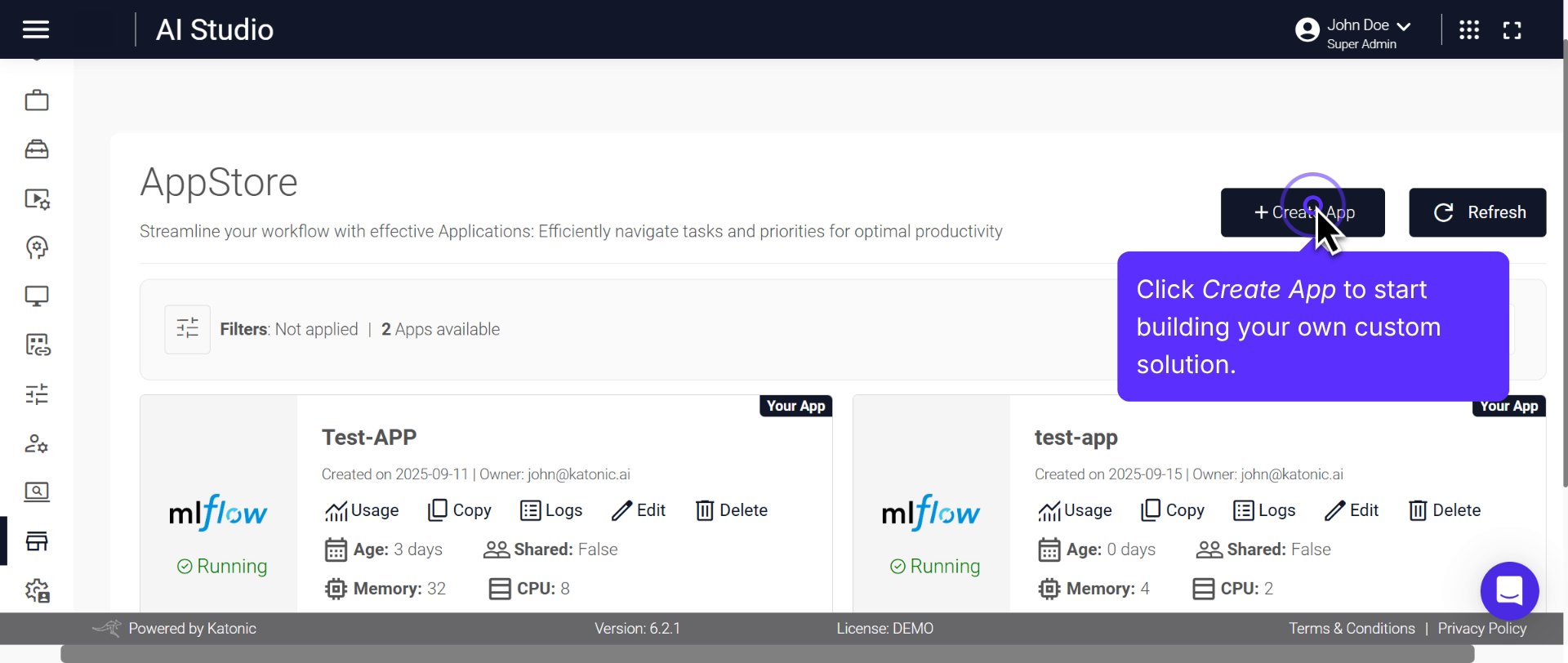Edit the Test-APP application

click(639, 510)
